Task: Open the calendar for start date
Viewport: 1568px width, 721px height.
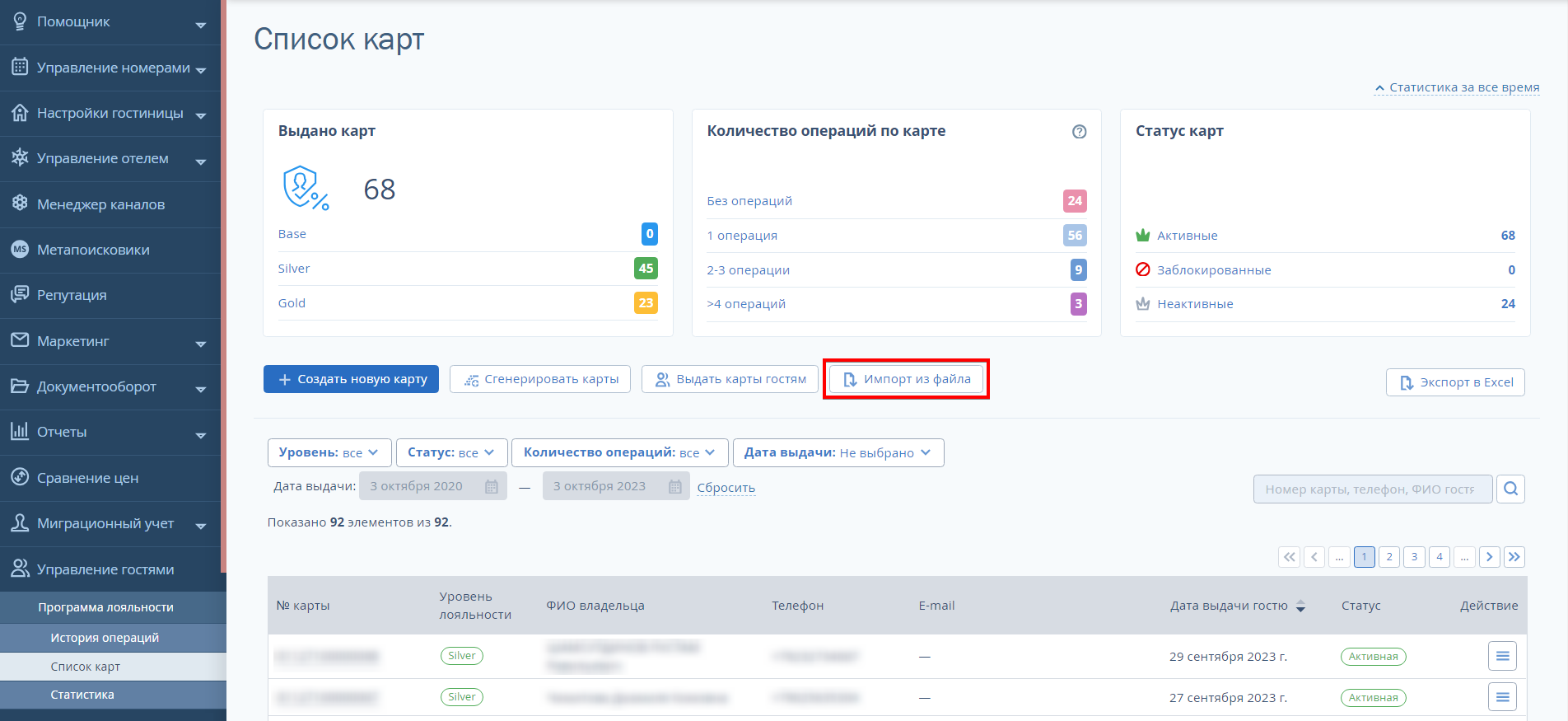Action: [492, 486]
